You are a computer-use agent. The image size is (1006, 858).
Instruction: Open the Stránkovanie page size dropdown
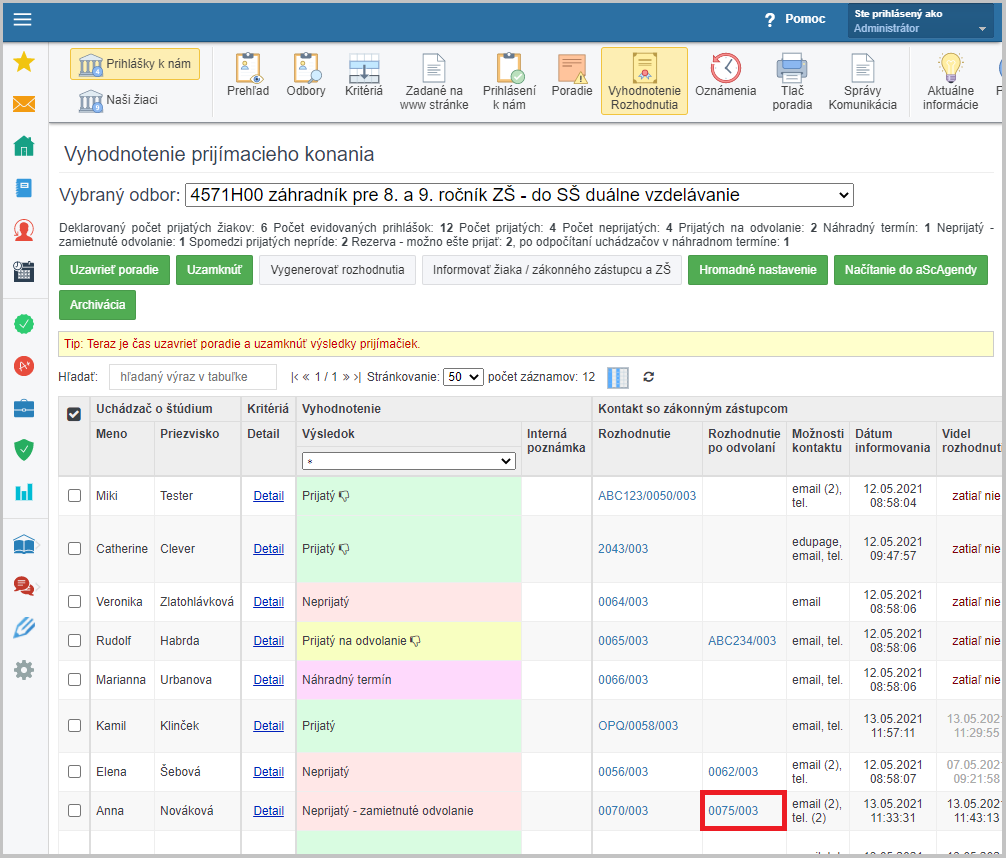463,377
